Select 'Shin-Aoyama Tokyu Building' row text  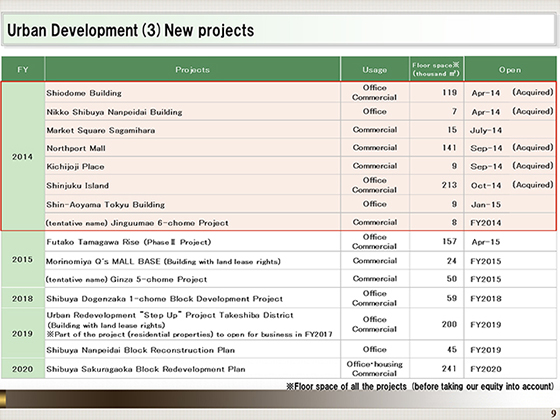coord(105,205)
